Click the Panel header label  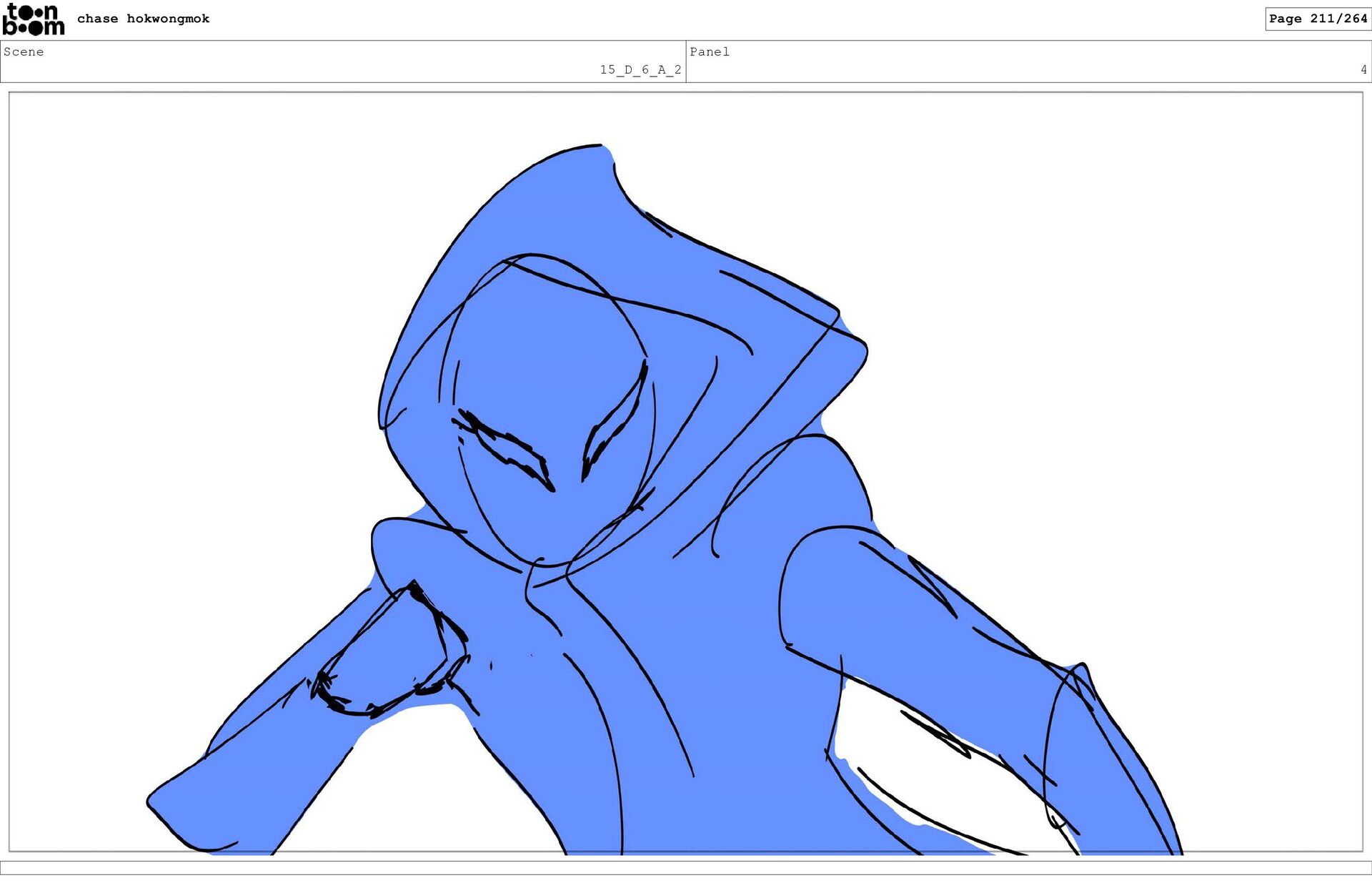pos(709,51)
